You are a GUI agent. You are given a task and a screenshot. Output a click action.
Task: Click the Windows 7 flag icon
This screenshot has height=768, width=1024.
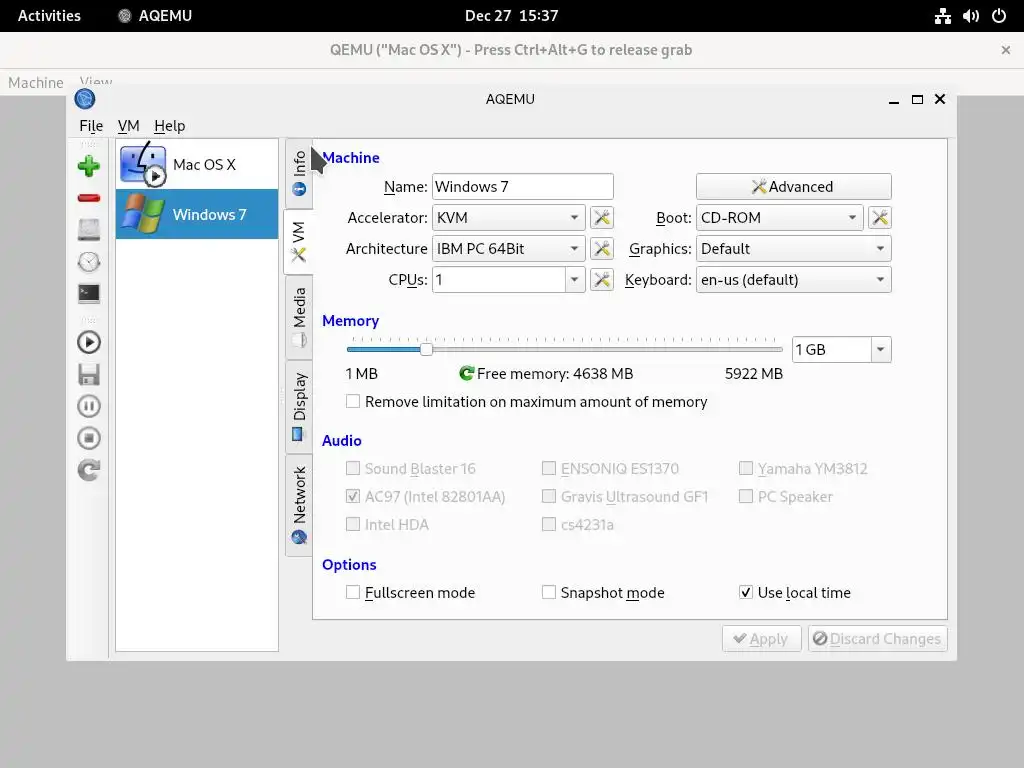[x=143, y=214]
